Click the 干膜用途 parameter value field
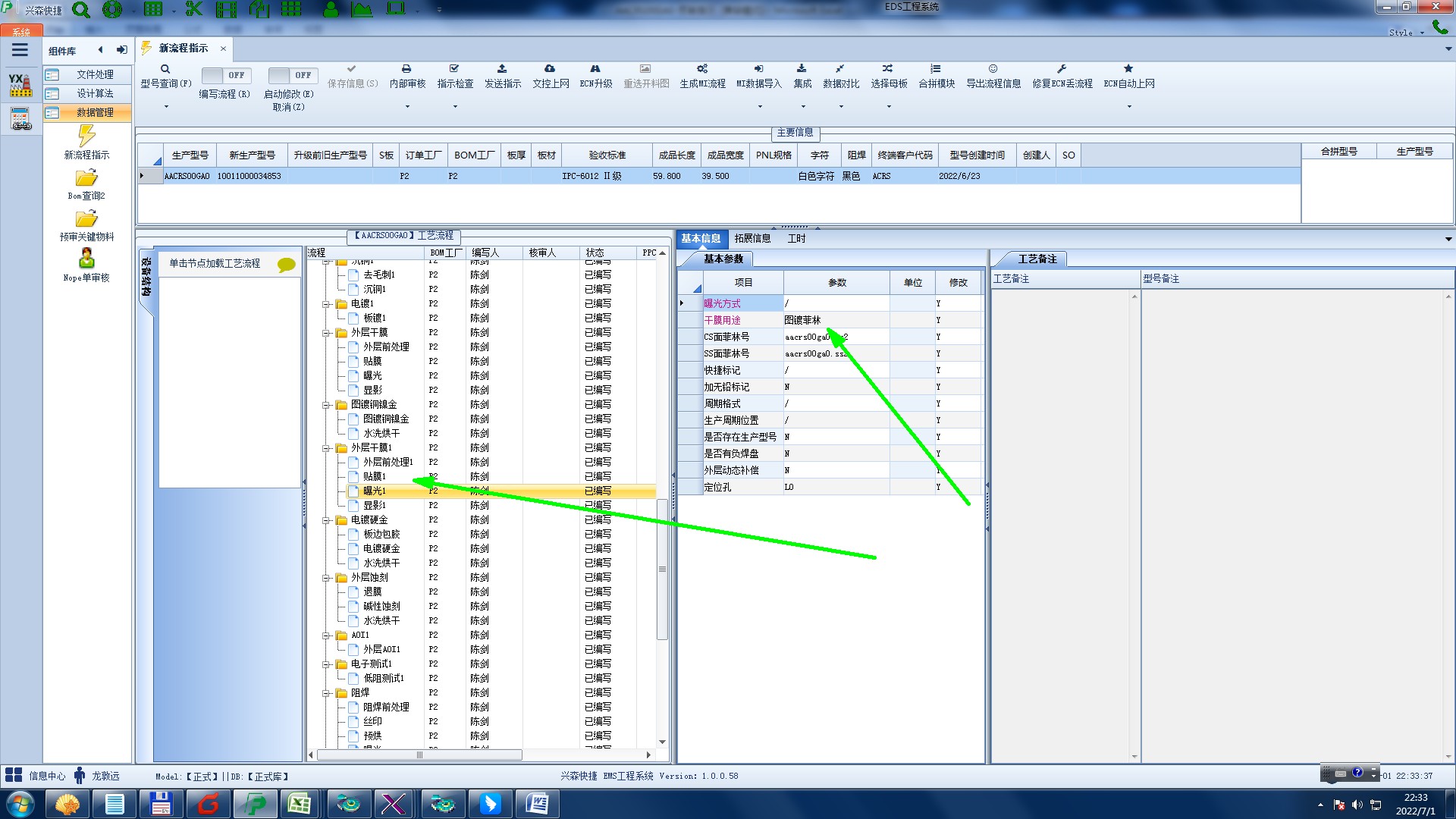Image resolution: width=1456 pixels, height=819 pixels. [836, 320]
